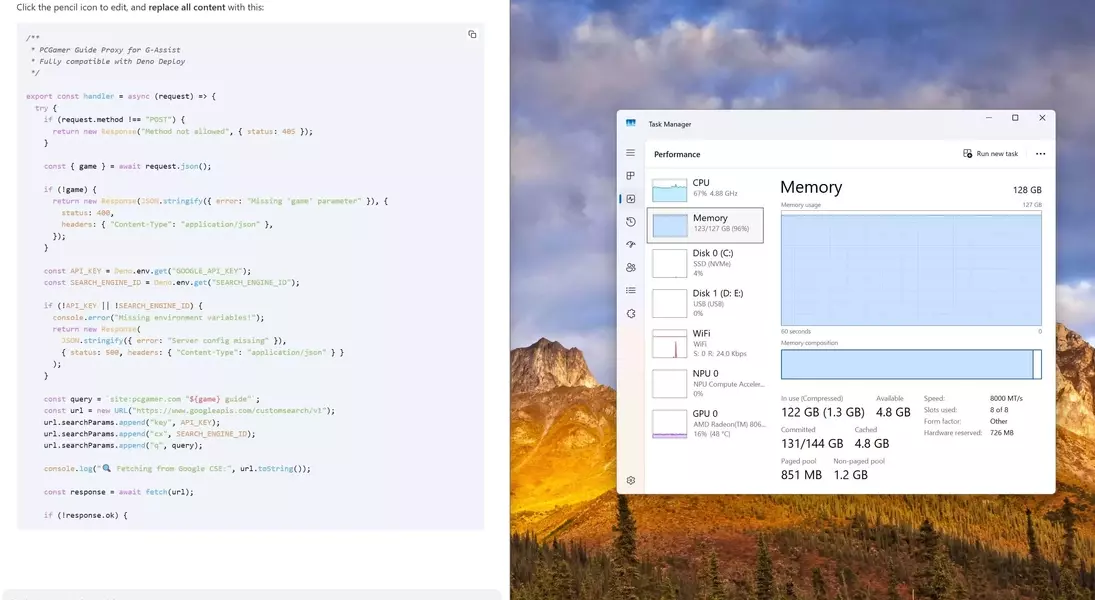
Task: Click the Performance page heading
Action: [x=677, y=154]
